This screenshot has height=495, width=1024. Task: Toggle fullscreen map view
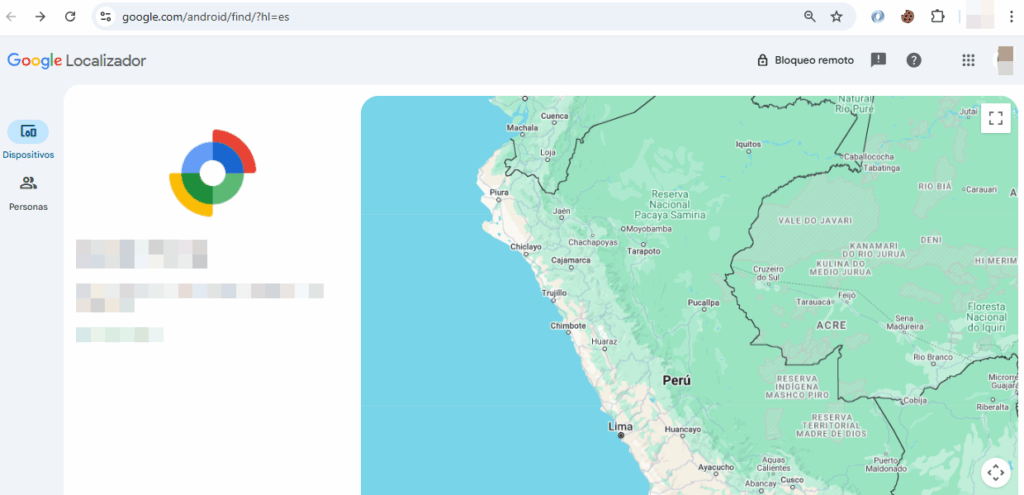995,119
